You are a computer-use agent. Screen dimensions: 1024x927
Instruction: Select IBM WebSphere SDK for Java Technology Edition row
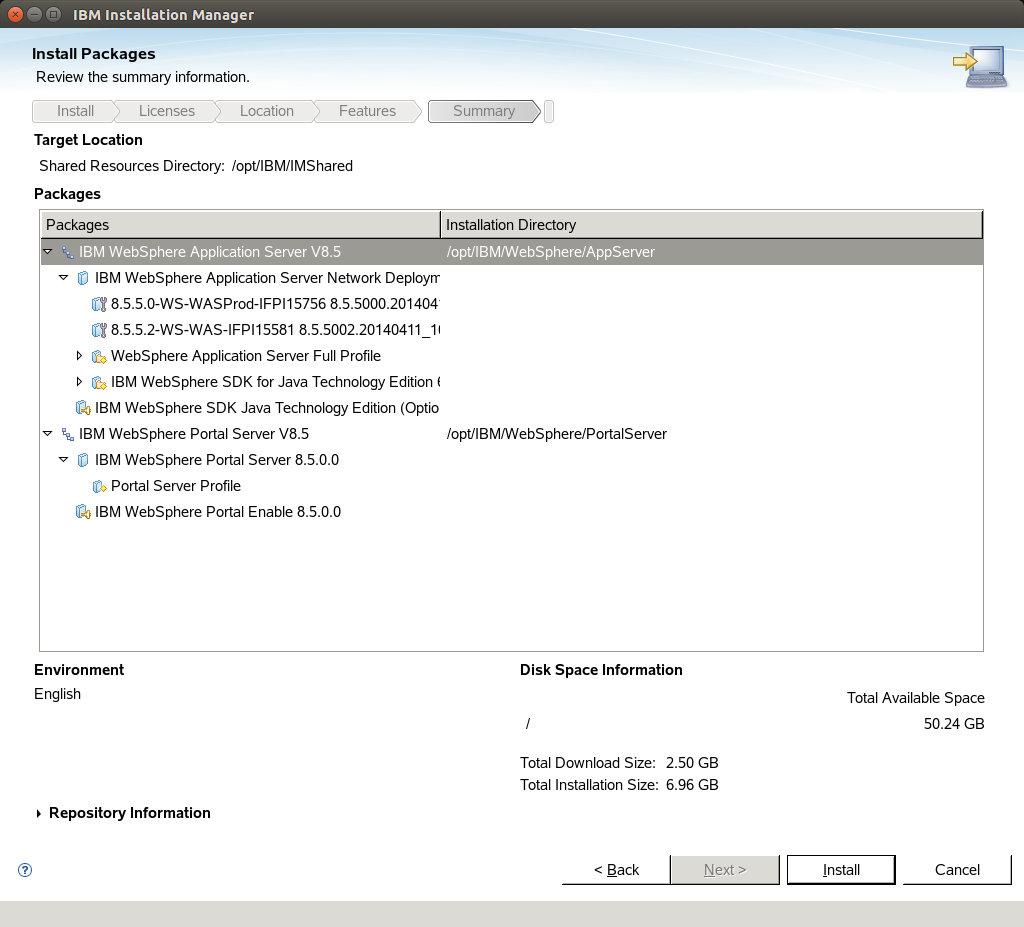[512, 382]
